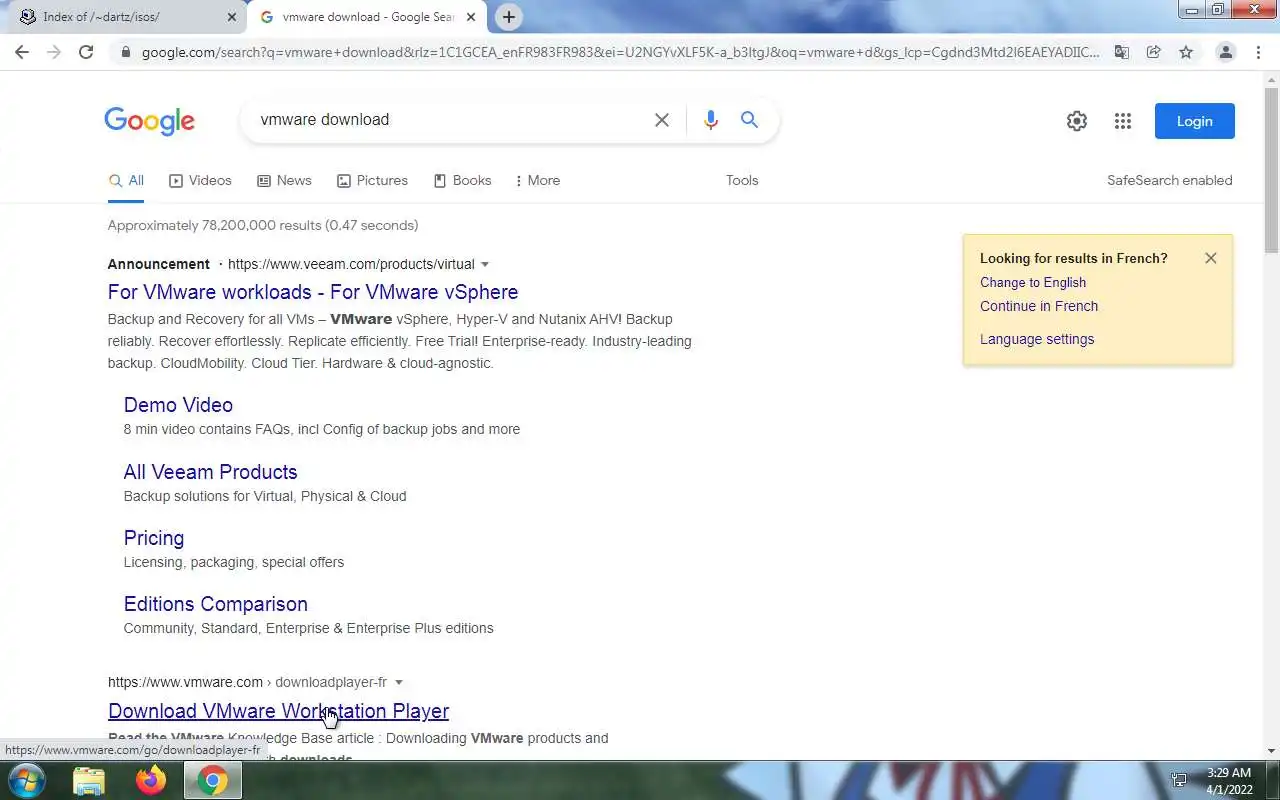The image size is (1280, 800).
Task: Bookmark this page with star icon
Action: [x=1186, y=52]
